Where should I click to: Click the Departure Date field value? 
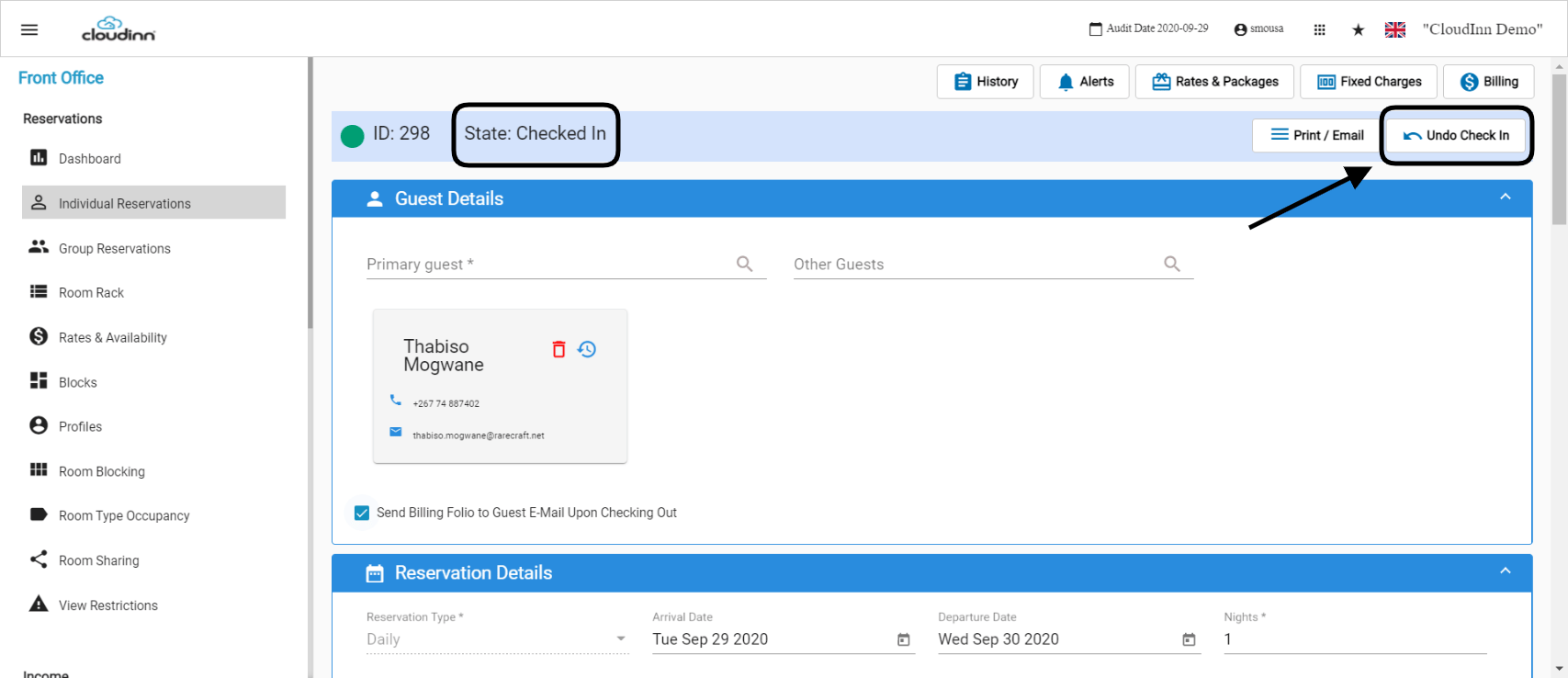(x=998, y=639)
